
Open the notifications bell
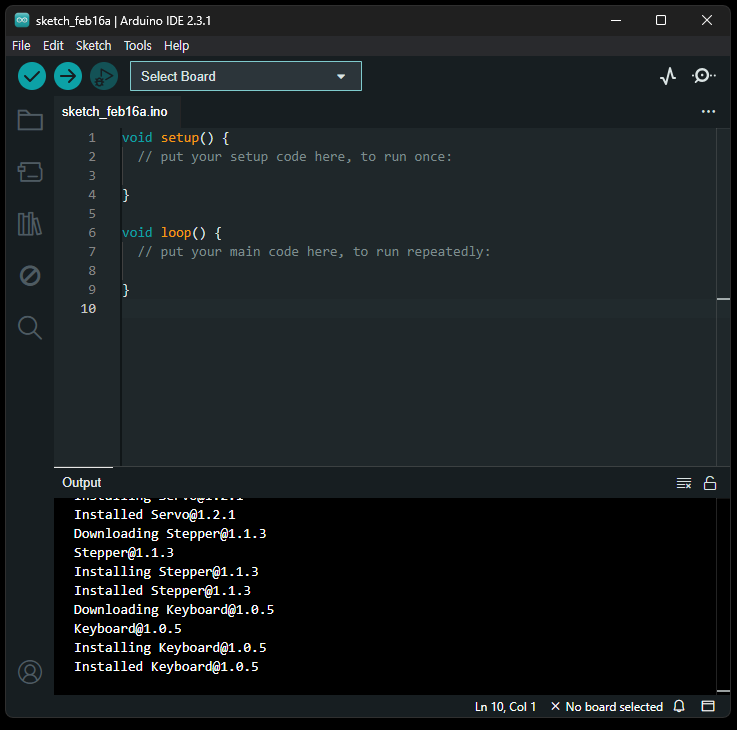tap(679, 706)
